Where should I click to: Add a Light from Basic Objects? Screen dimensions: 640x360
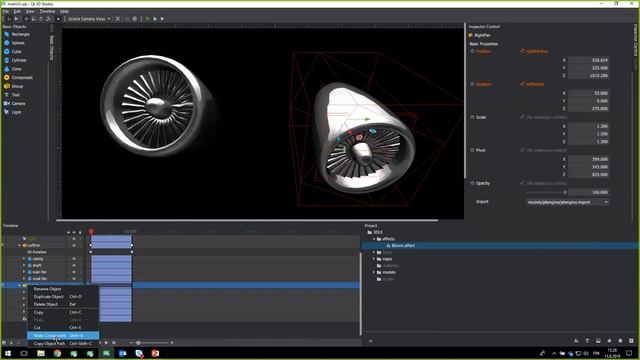[x=13, y=112]
